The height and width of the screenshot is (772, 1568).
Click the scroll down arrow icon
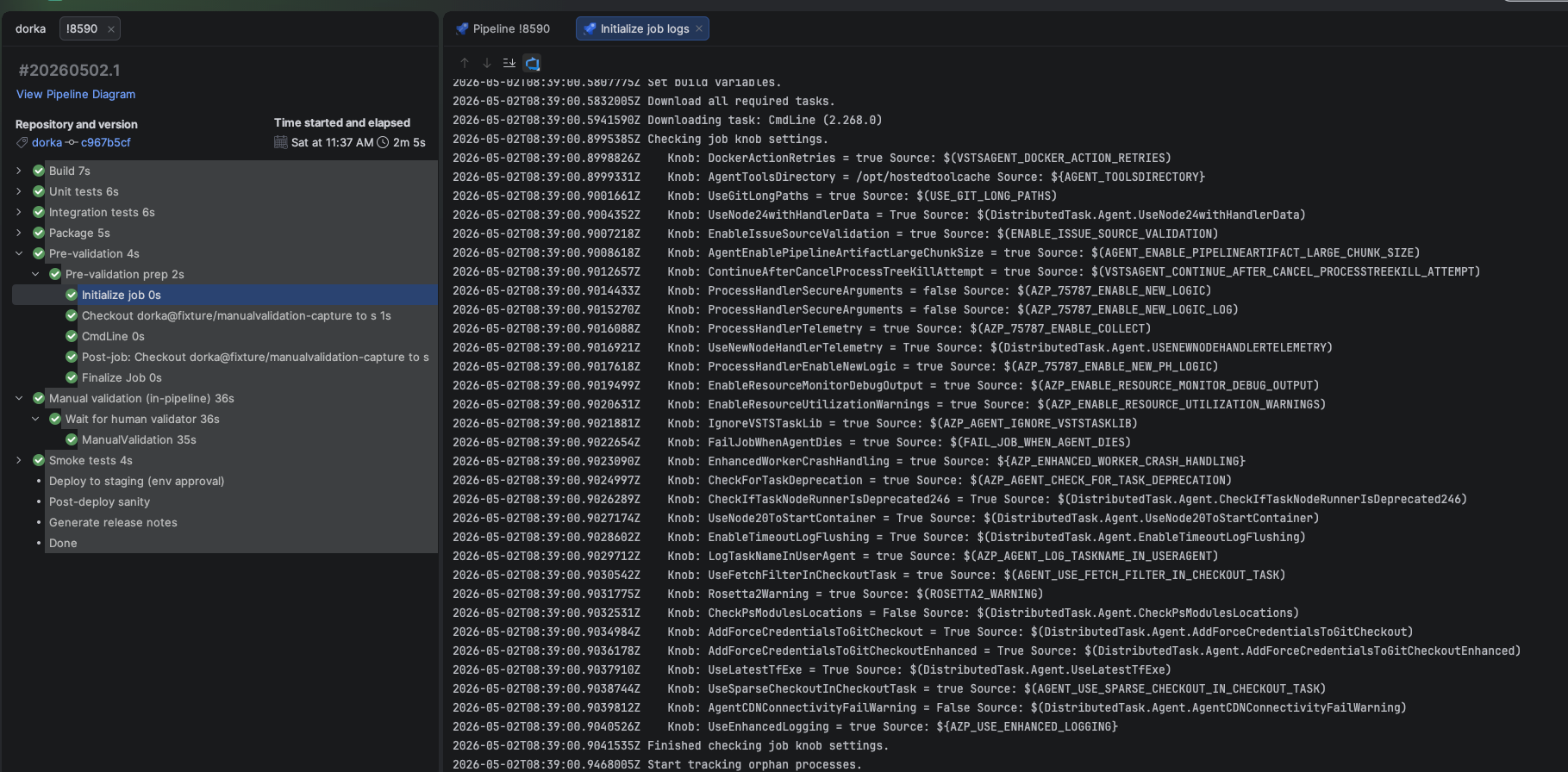click(487, 63)
